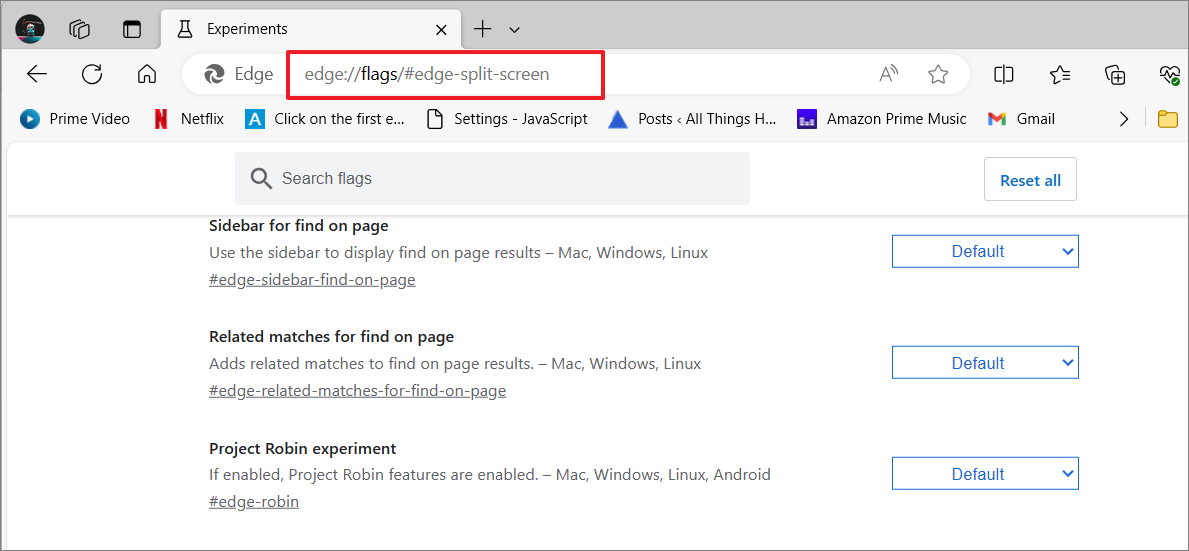Select the Experiments tab

tap(311, 30)
